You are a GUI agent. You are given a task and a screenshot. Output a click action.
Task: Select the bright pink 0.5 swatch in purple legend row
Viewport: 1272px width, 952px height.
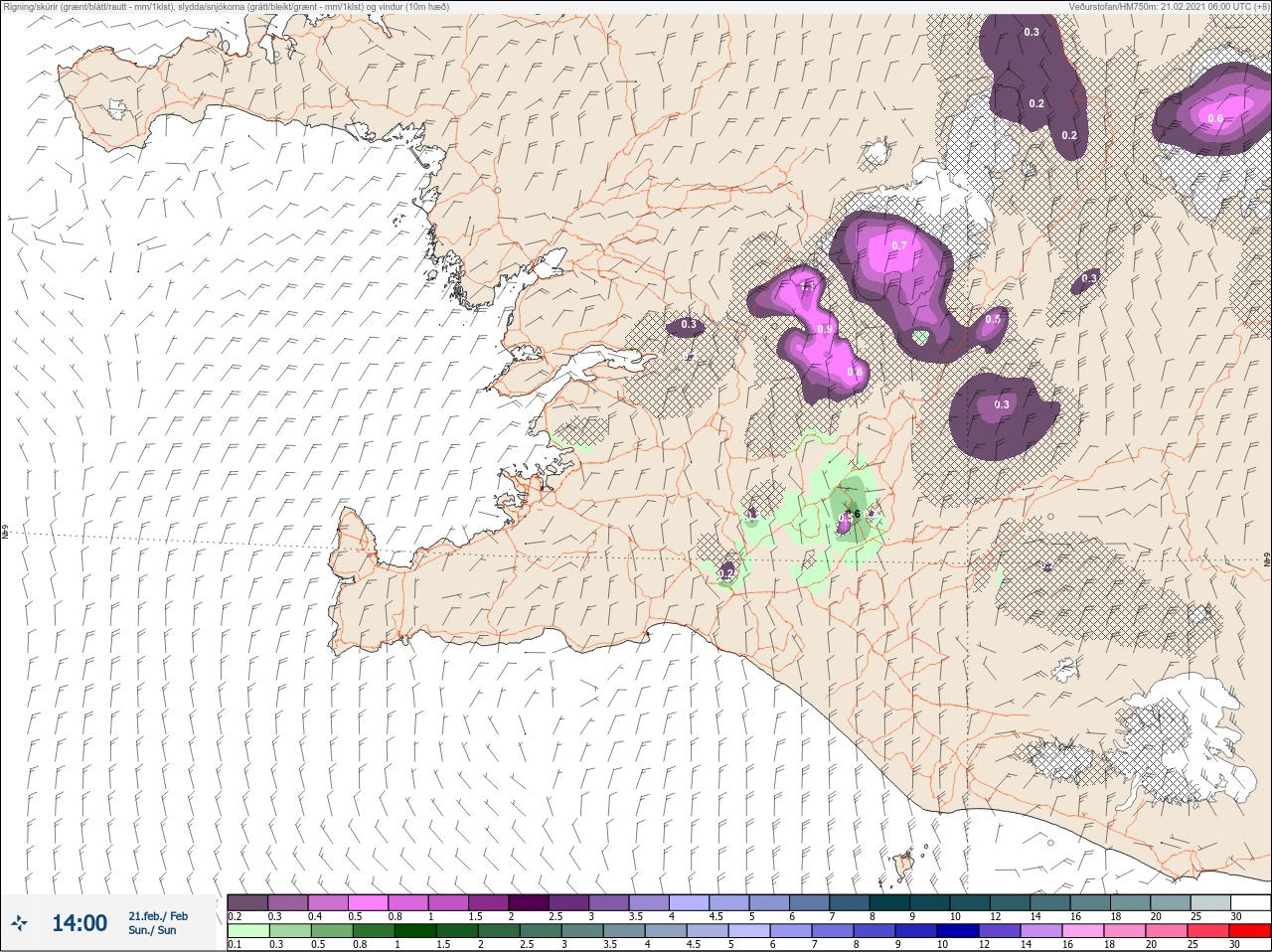point(368,902)
